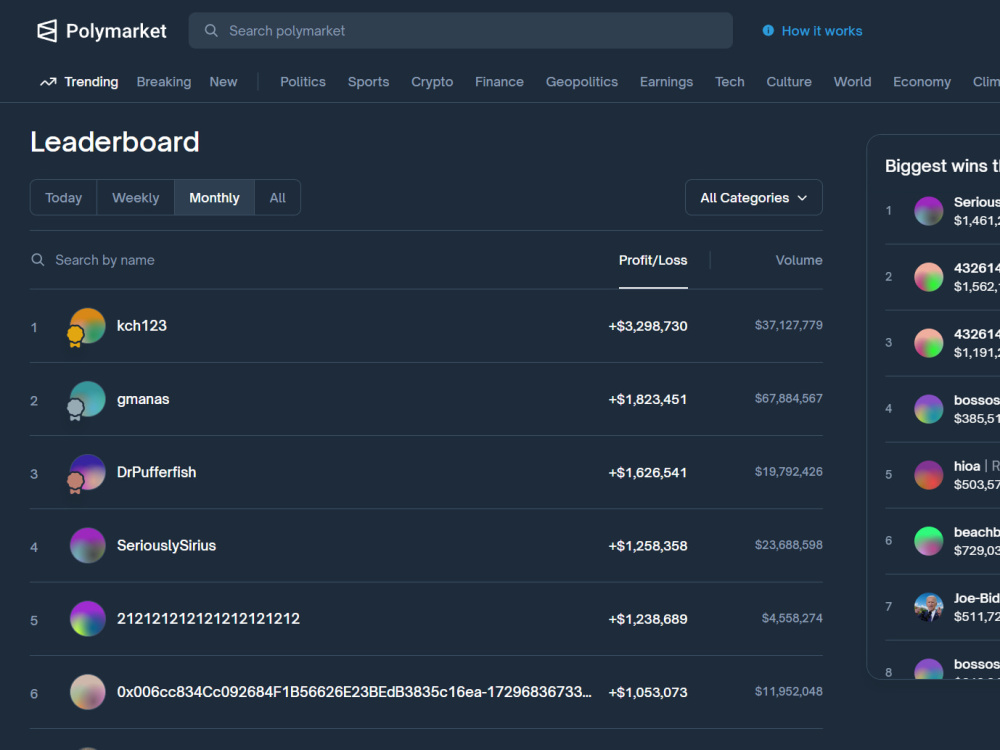Click the search icon beside Search by name

[x=38, y=260]
